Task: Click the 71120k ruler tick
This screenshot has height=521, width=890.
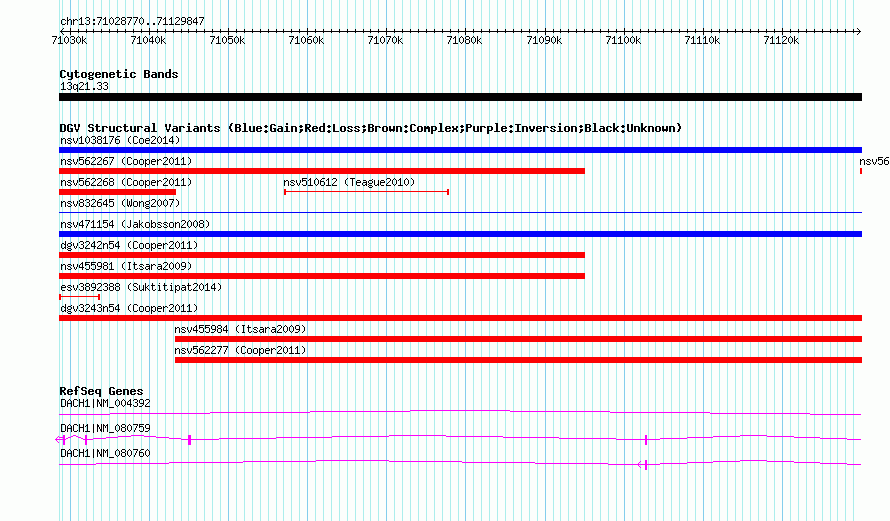Action: 782,40
